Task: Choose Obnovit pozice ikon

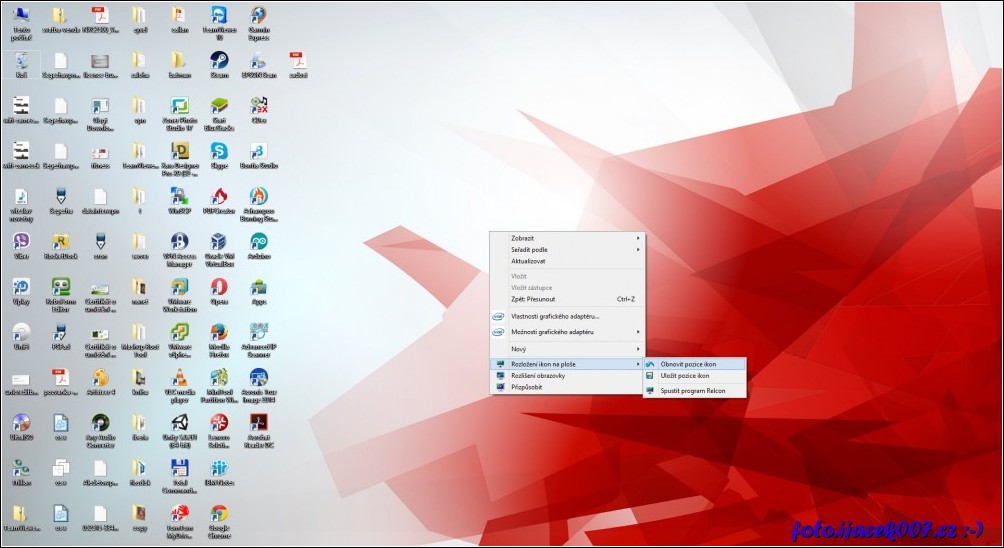Action: pyautogui.click(x=688, y=364)
